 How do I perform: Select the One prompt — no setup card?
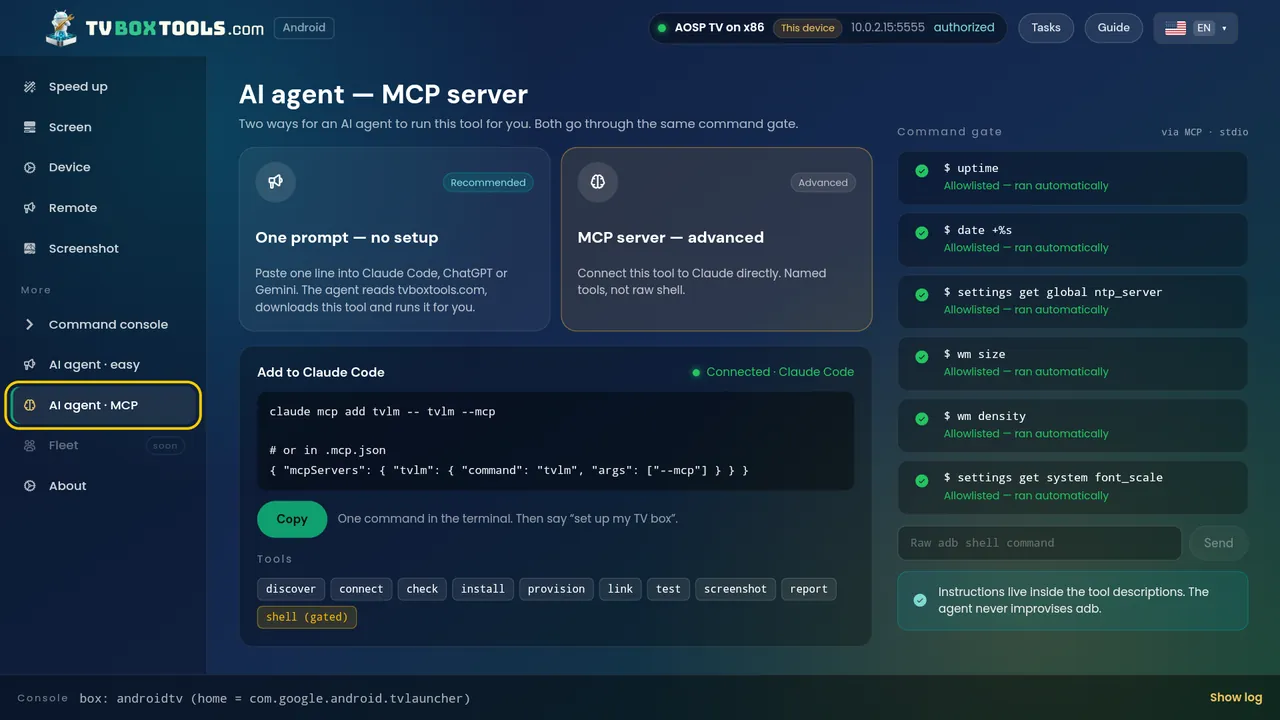click(394, 239)
